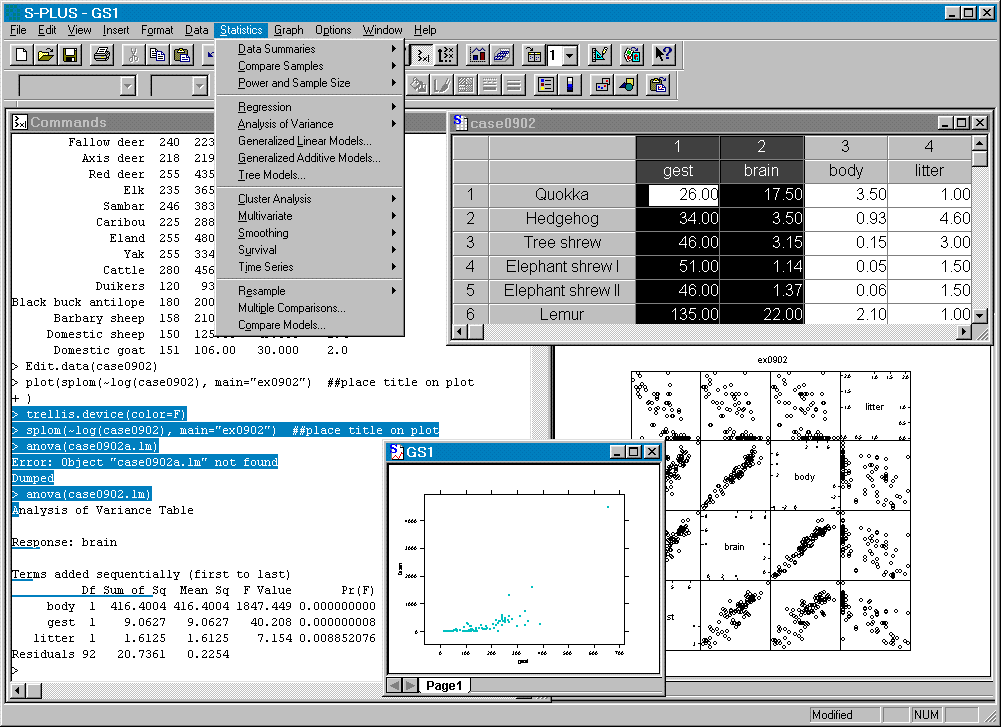This screenshot has width=1001, height=727.
Task: Open the 3D plots palette icon
Action: pyautogui.click(x=502, y=55)
